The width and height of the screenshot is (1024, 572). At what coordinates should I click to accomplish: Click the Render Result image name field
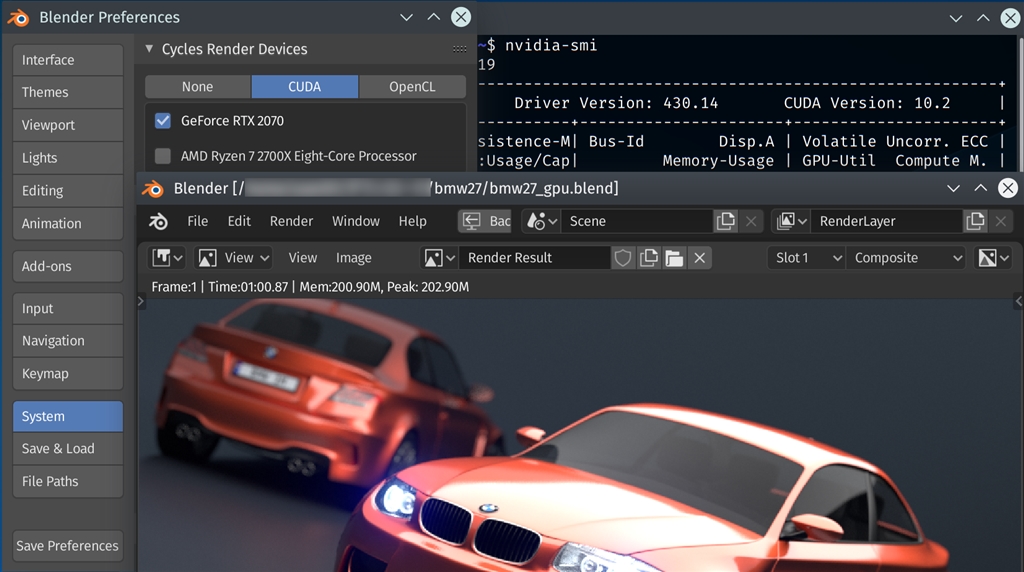pos(535,258)
